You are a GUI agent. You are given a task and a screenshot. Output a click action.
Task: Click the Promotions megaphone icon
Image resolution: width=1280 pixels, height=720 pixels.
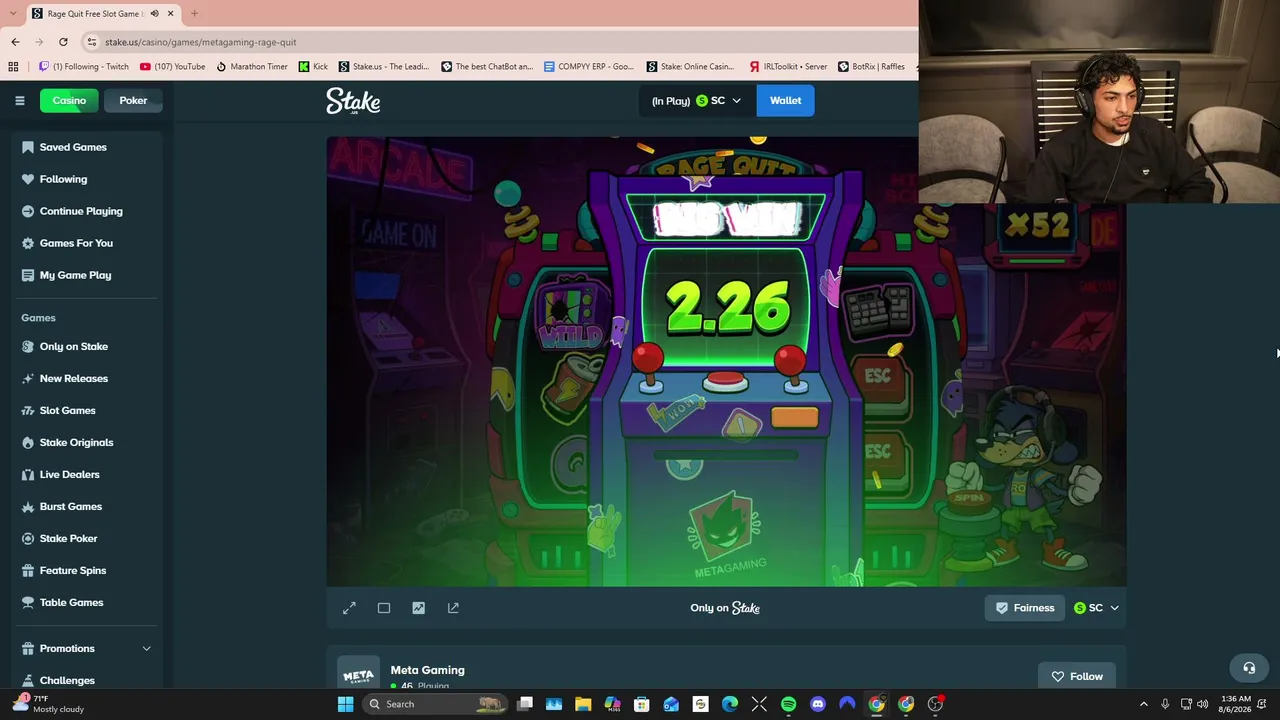[28, 648]
